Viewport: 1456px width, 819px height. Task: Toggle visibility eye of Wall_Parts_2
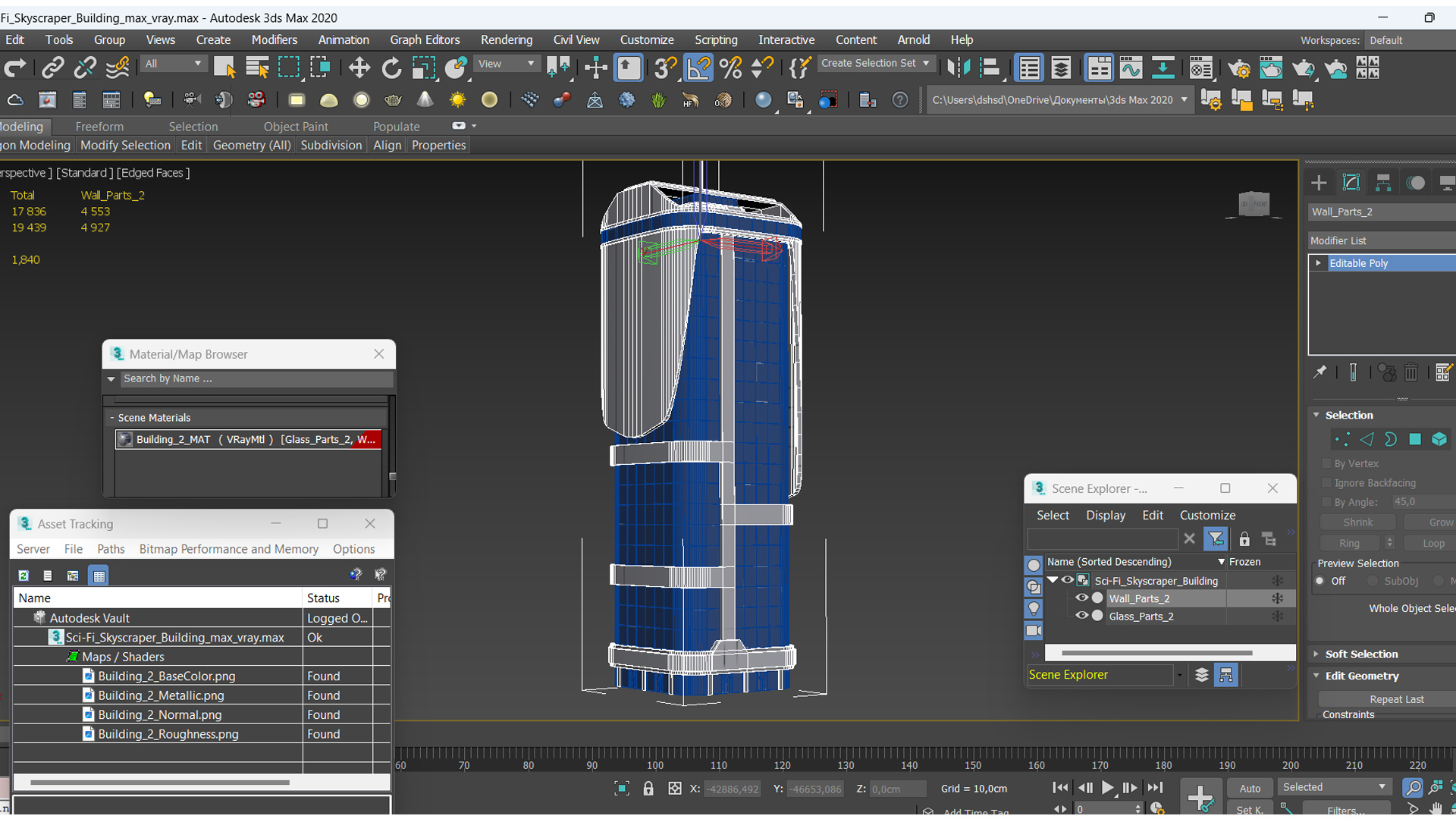(1082, 598)
